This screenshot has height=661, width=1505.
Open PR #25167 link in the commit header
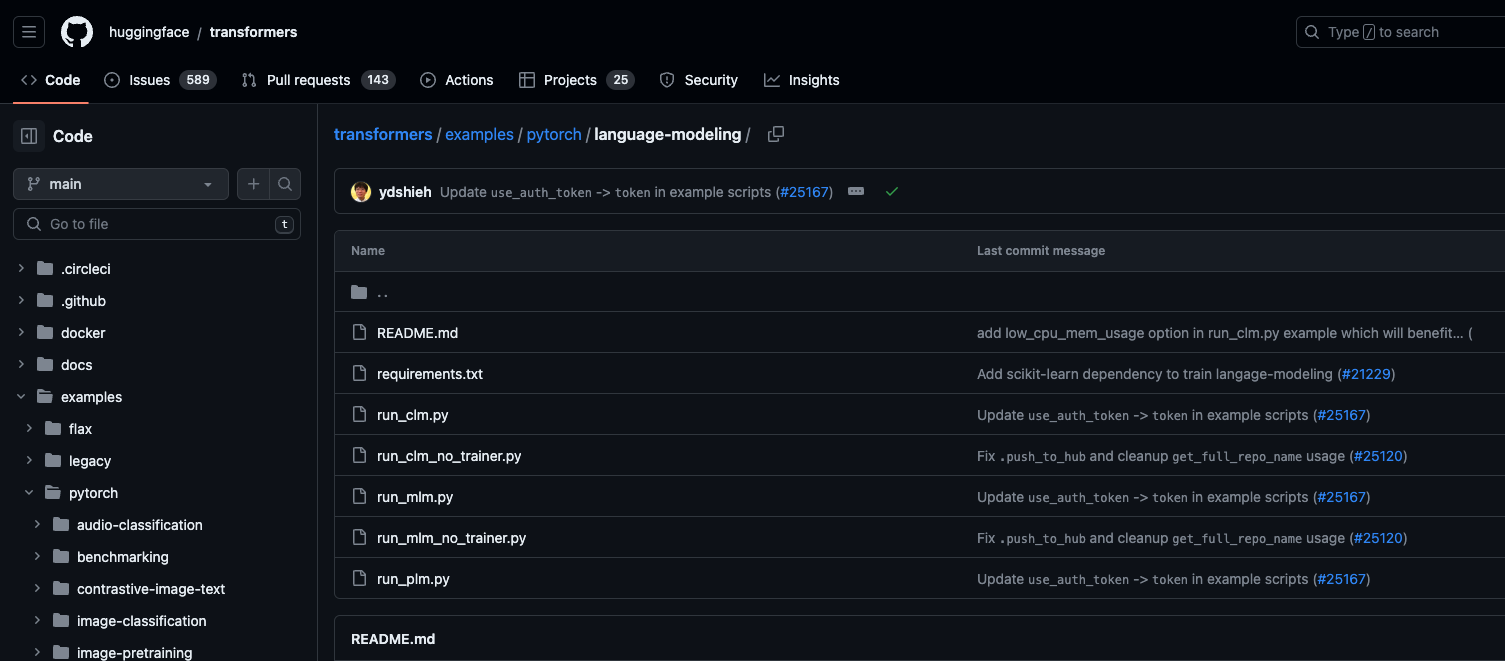805,192
